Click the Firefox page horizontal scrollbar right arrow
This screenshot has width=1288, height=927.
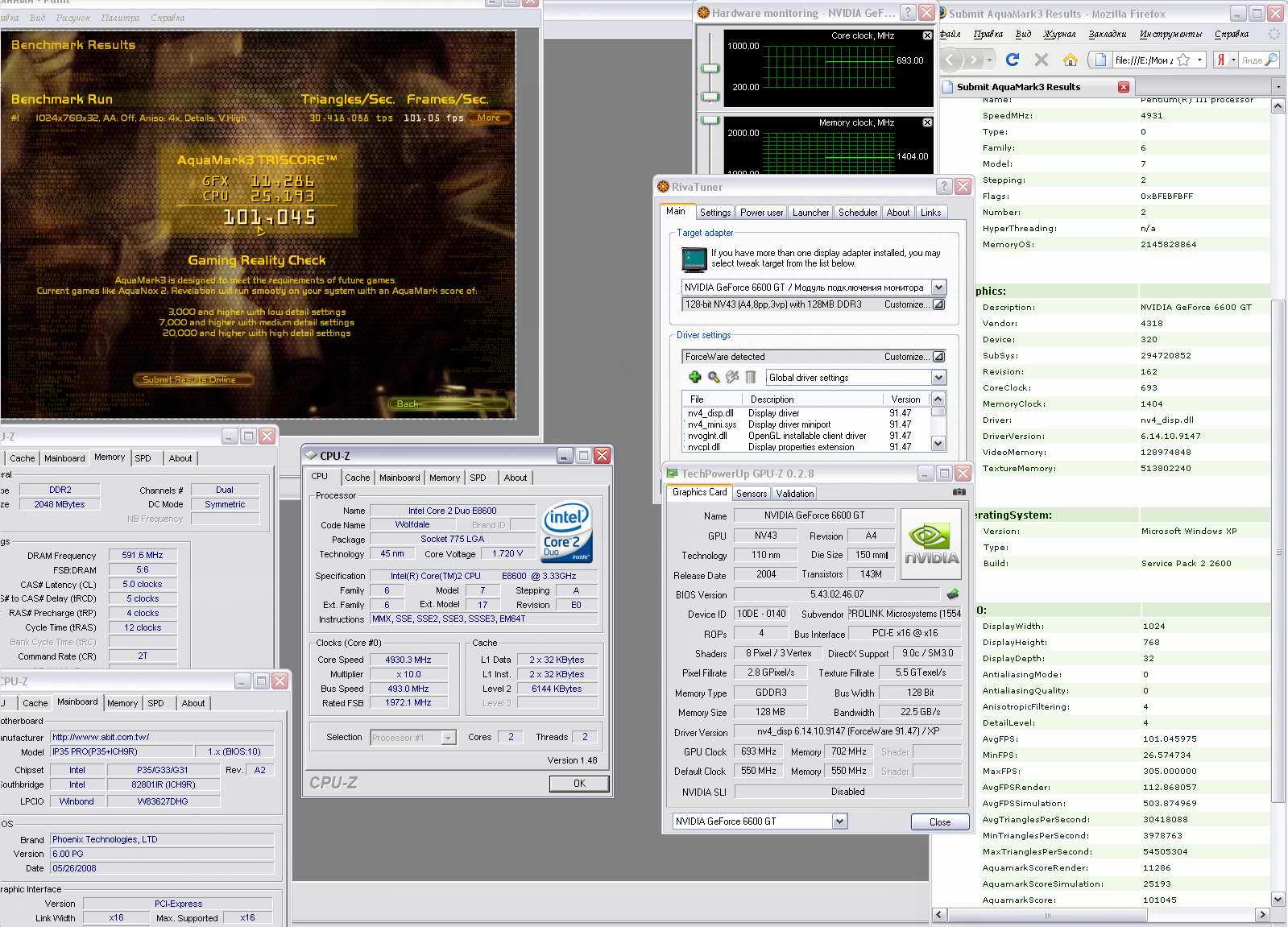pos(1262,915)
